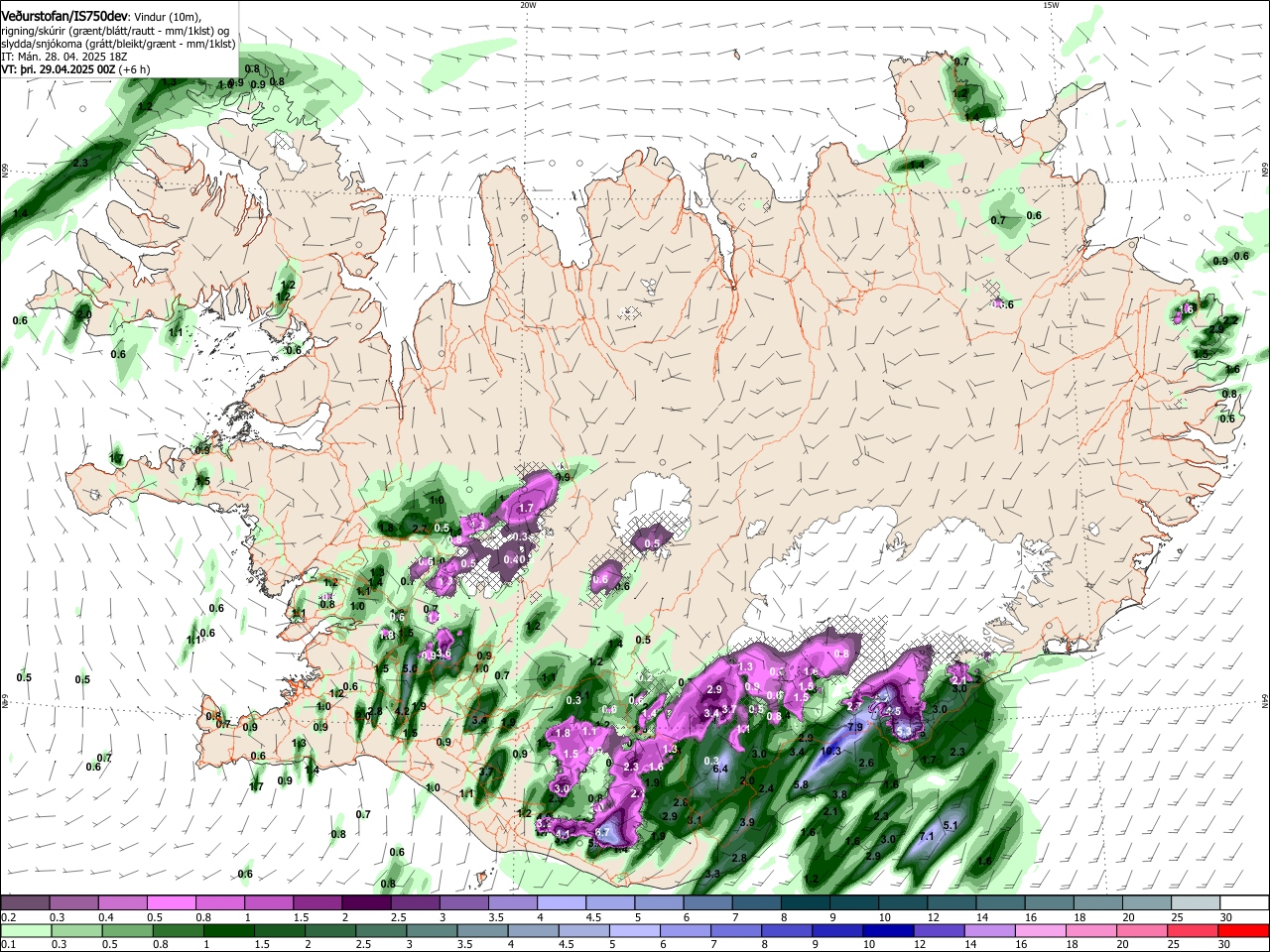The width and height of the screenshot is (1270, 952).
Task: Select the lower legend swatch labeled 4.5
Action: 584,930
